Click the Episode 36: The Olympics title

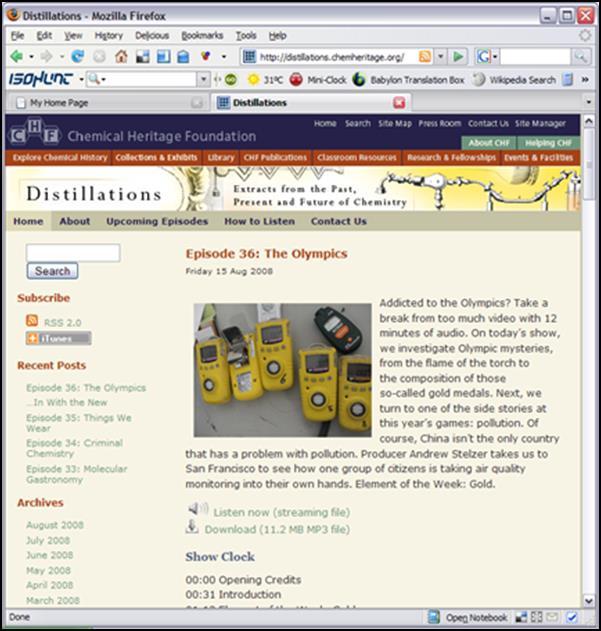266,254
